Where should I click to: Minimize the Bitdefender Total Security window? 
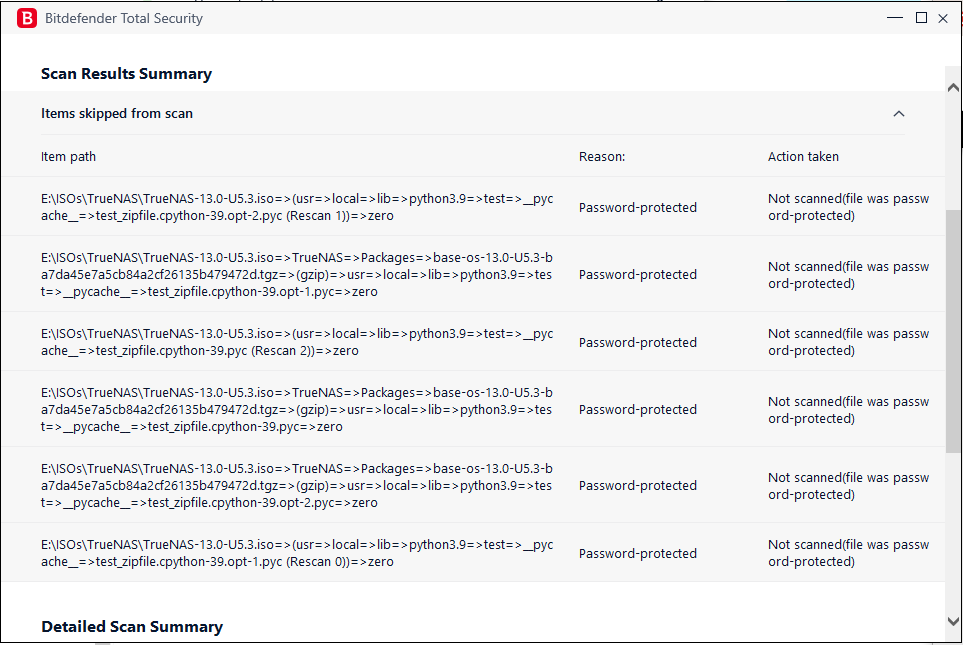tap(896, 18)
